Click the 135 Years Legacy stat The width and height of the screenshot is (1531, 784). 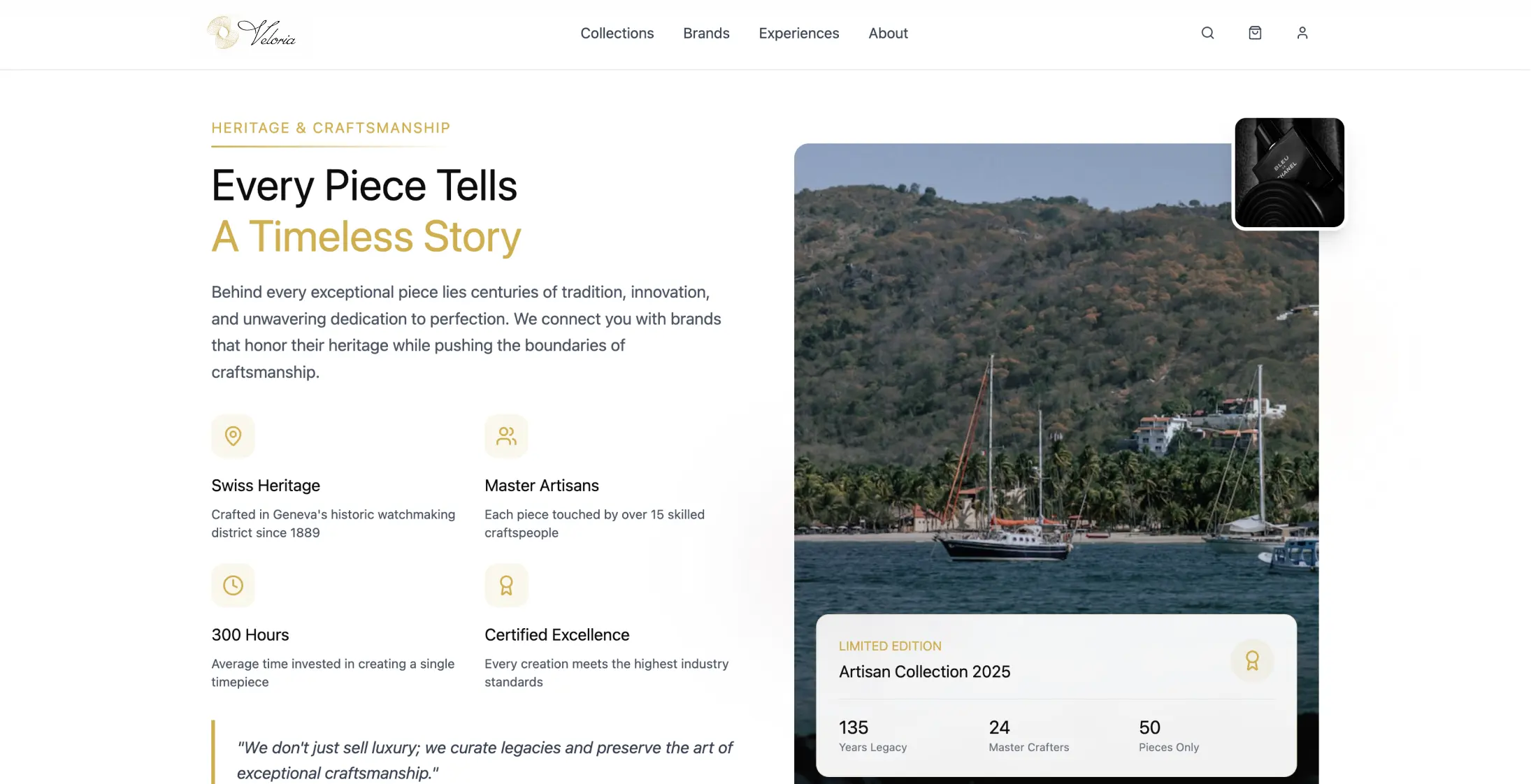pyautogui.click(x=872, y=736)
